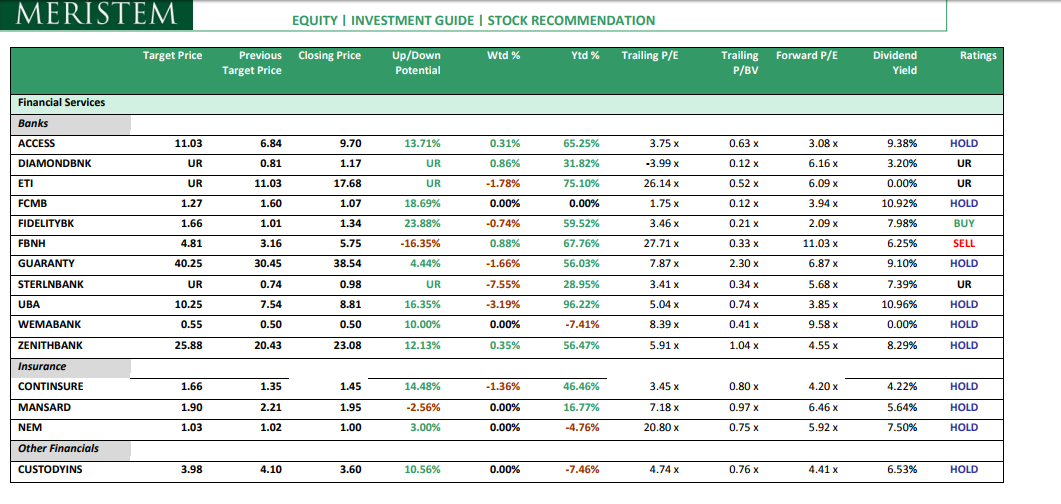Click the 'Target Price' column header
This screenshot has height=504, width=1061.
click(x=173, y=55)
